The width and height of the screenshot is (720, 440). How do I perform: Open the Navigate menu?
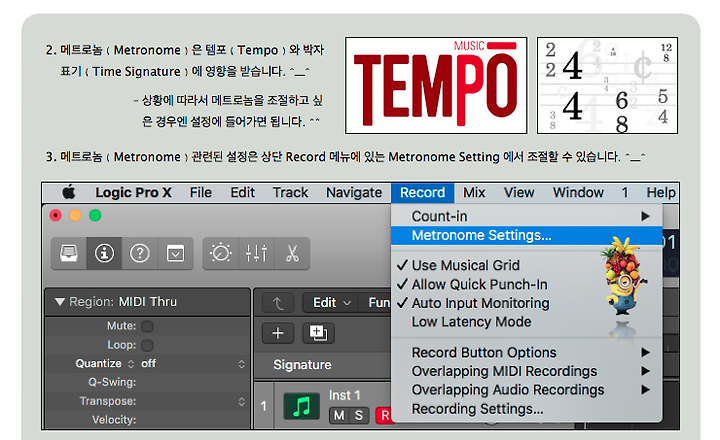point(354,192)
